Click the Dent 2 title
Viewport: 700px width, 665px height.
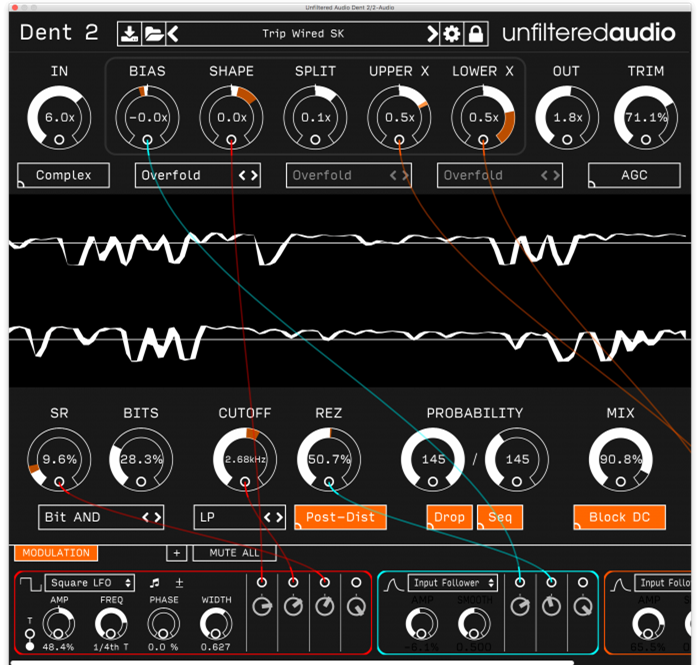[59, 33]
